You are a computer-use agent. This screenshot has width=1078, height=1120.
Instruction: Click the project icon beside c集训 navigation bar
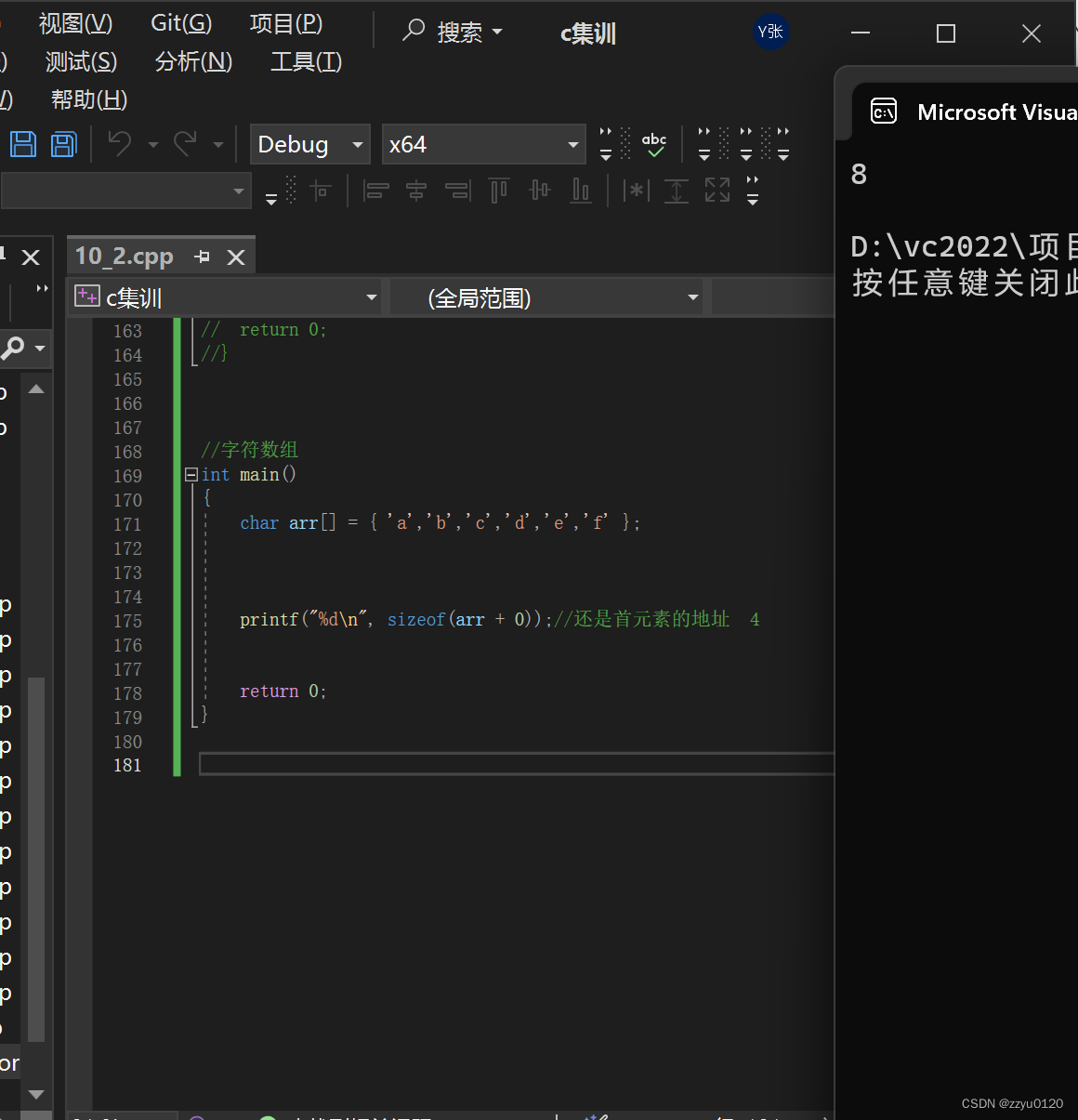86,296
